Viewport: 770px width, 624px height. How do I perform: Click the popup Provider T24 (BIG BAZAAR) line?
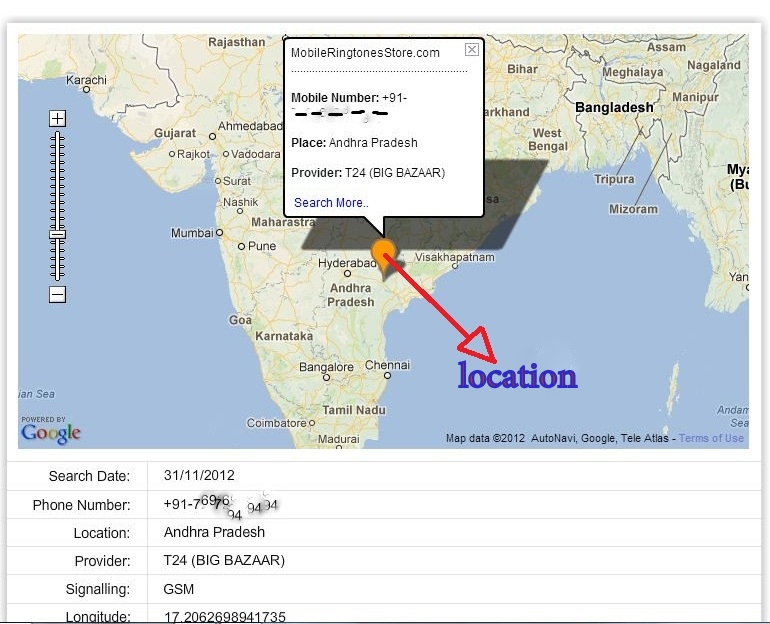click(368, 173)
